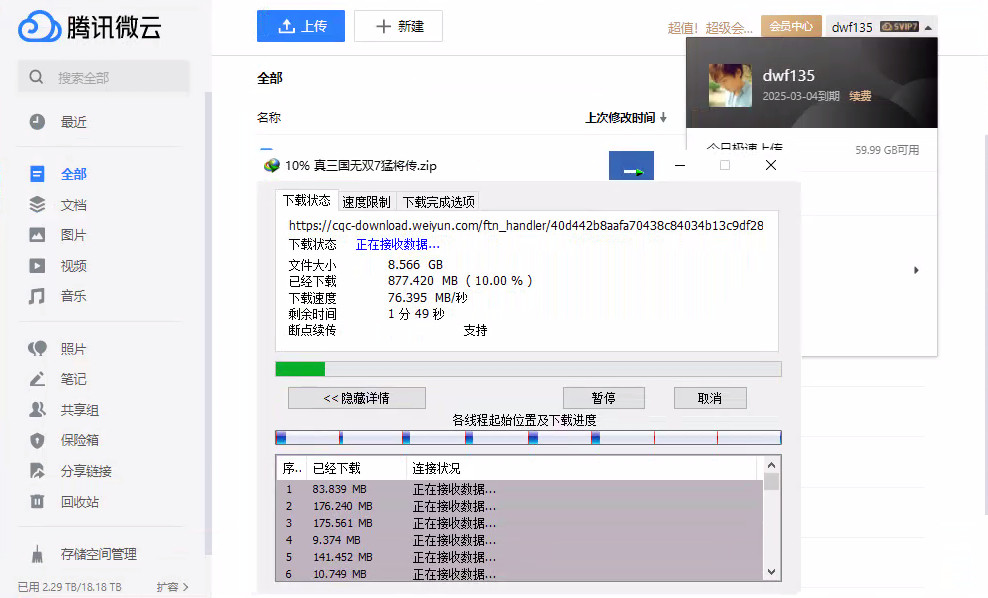Click the SVIP7 badge

pyautogui.click(x=899, y=26)
